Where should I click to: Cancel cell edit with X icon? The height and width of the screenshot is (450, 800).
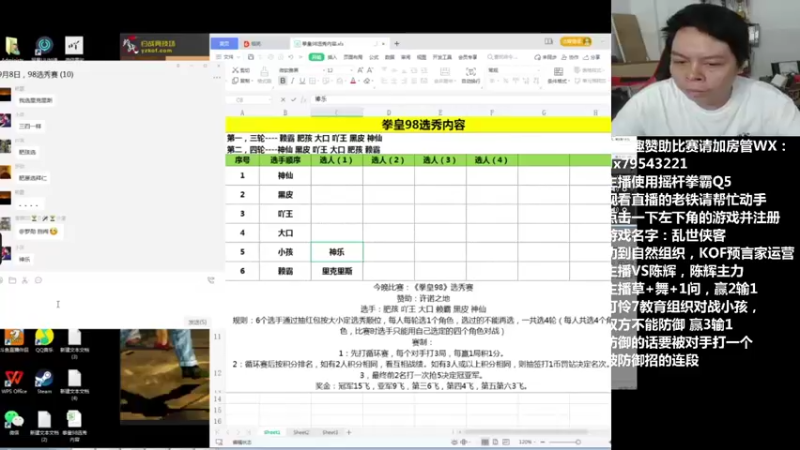(x=283, y=99)
